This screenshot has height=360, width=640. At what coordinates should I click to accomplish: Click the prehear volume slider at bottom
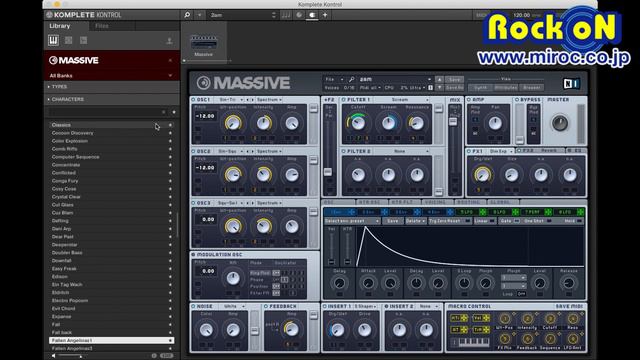click(x=70, y=356)
